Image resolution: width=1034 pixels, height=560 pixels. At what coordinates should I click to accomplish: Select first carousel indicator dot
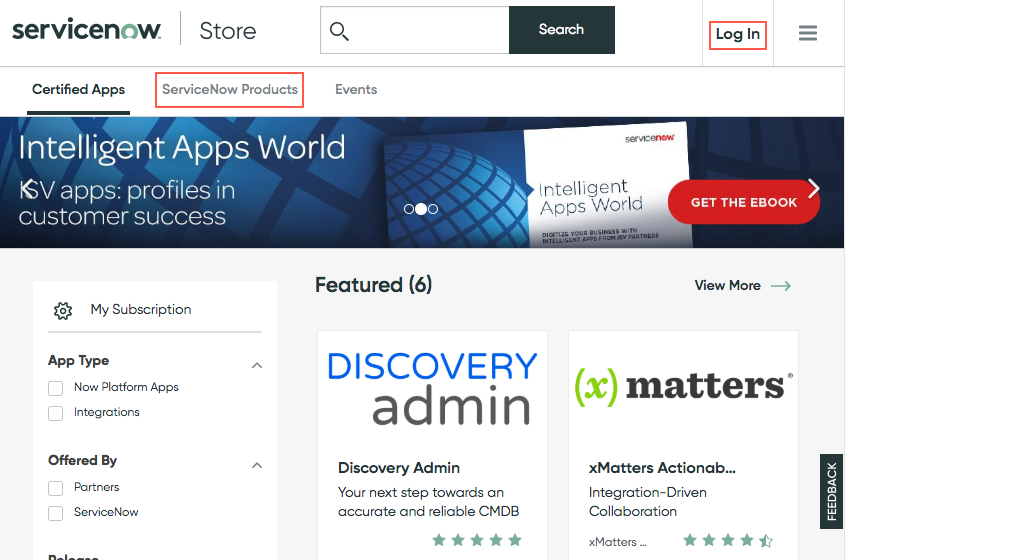(409, 209)
